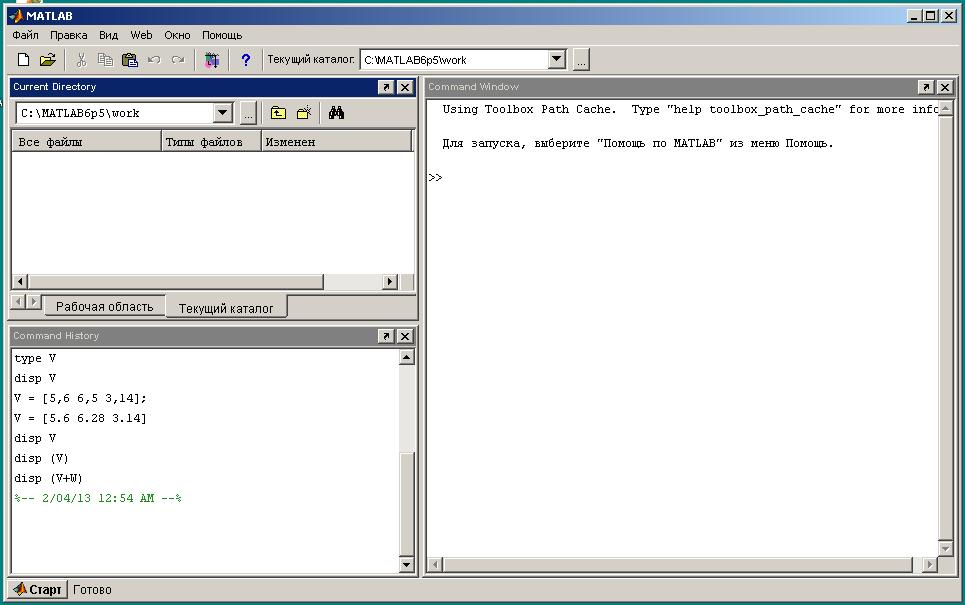Create new folder icon in Current Directory

(304, 113)
